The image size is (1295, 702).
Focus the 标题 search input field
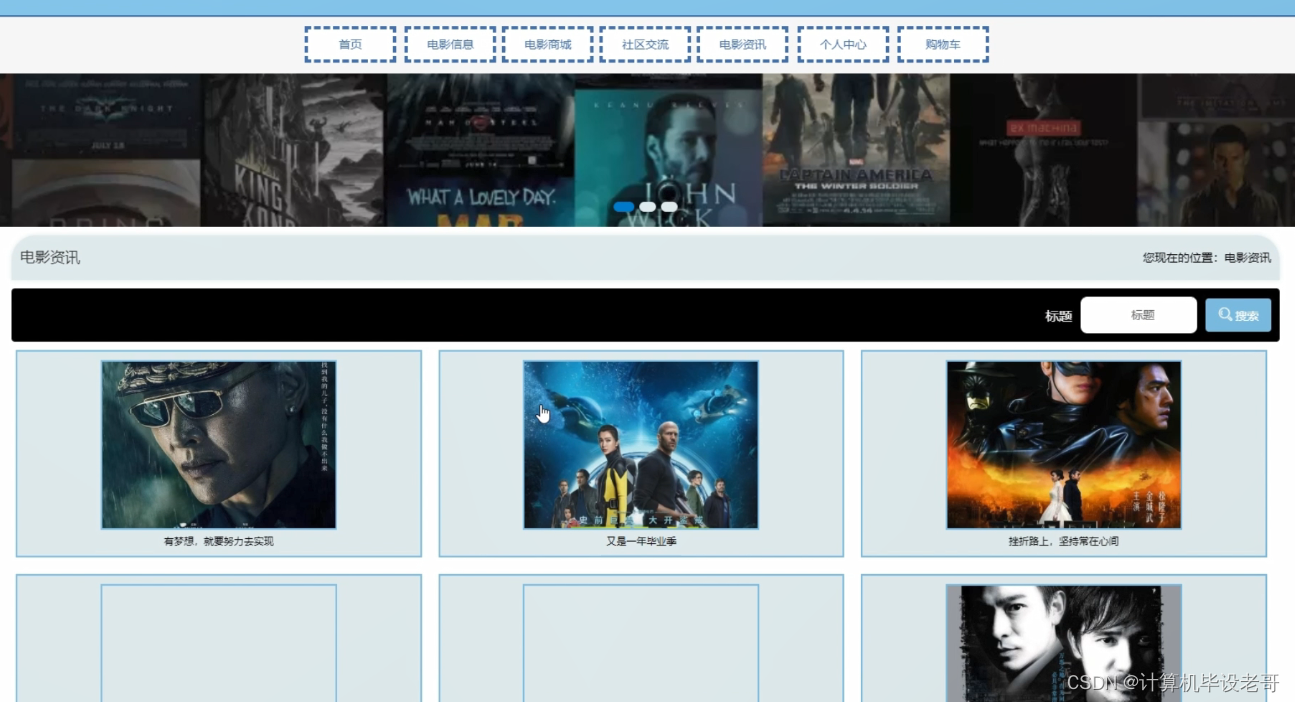pyautogui.click(x=1139, y=315)
